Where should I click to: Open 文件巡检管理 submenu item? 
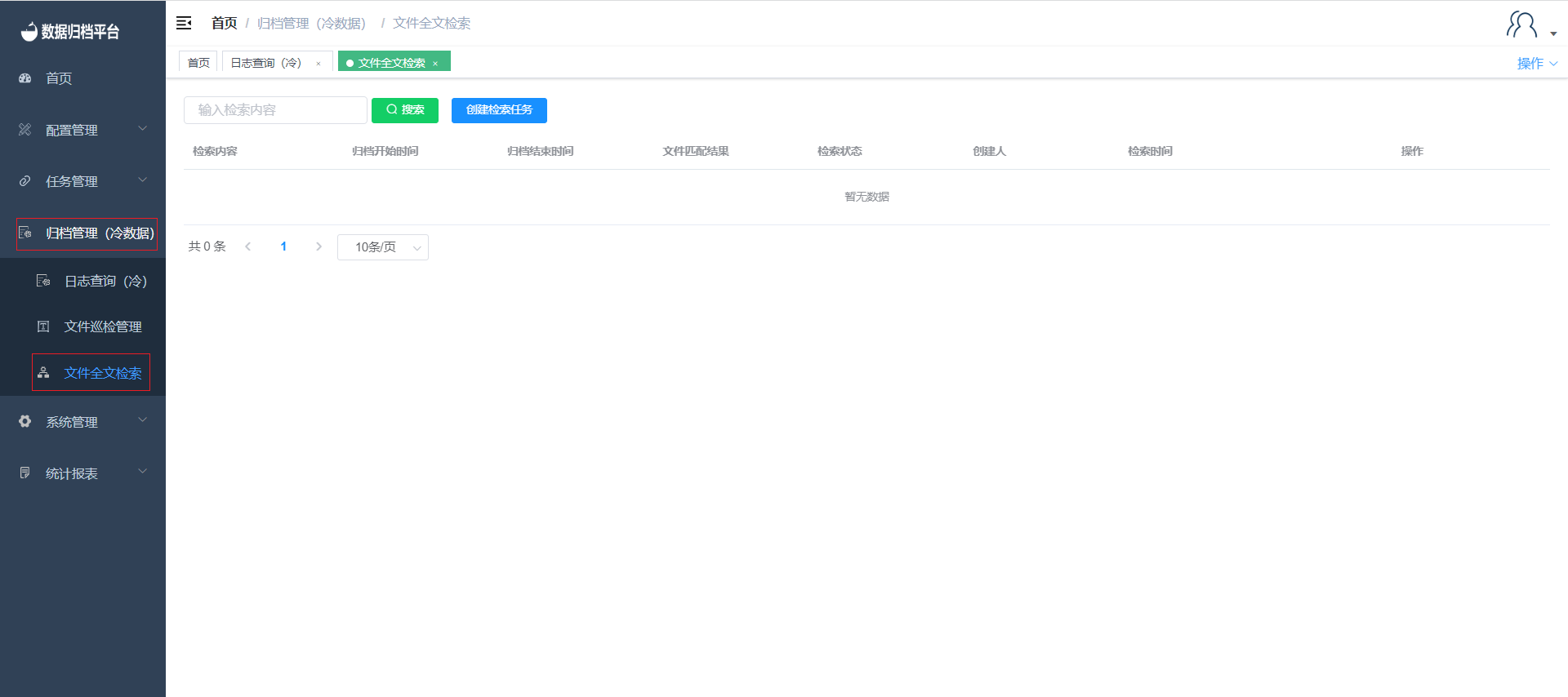[82, 326]
